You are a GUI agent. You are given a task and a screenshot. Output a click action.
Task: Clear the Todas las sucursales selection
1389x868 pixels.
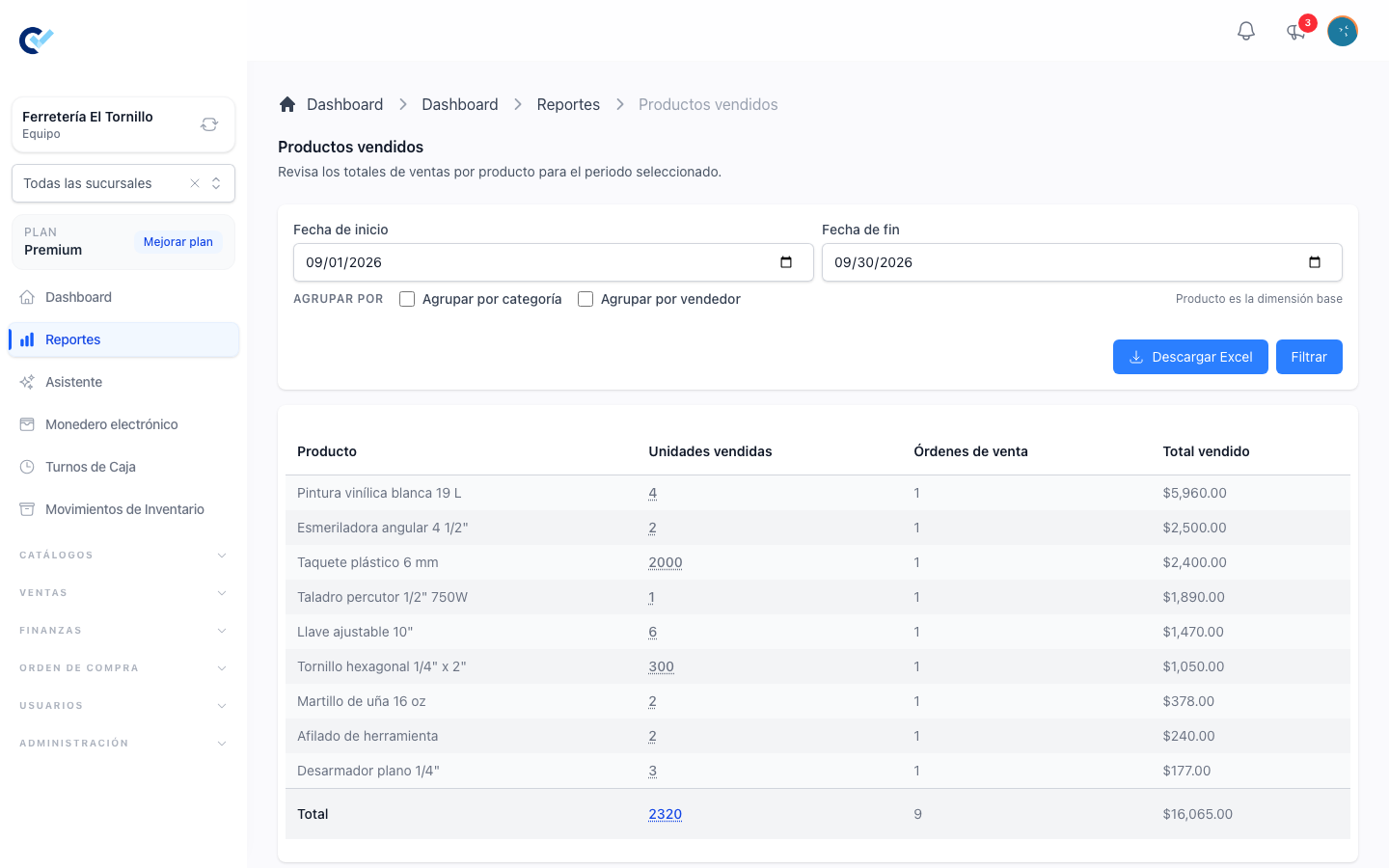coord(195,183)
